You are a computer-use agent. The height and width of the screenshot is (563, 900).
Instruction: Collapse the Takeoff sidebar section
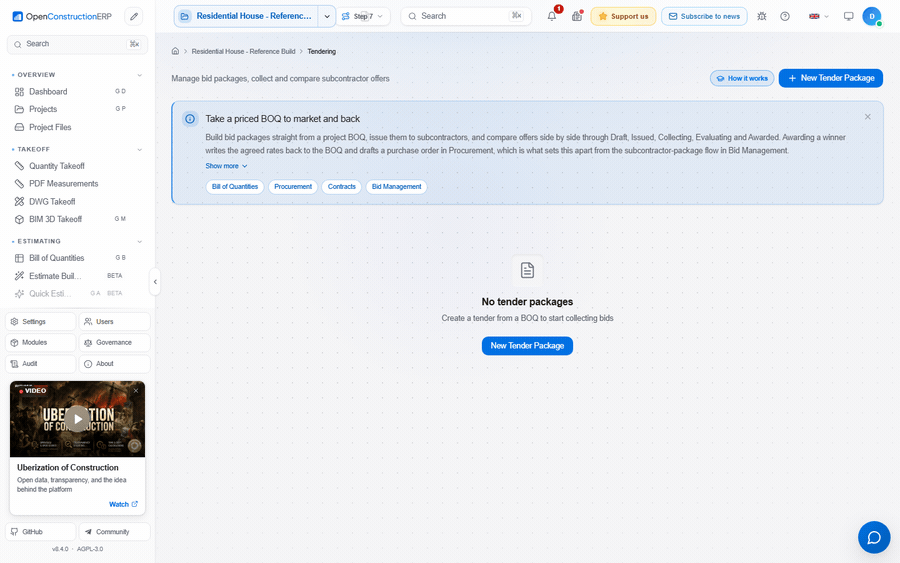pyautogui.click(x=139, y=149)
